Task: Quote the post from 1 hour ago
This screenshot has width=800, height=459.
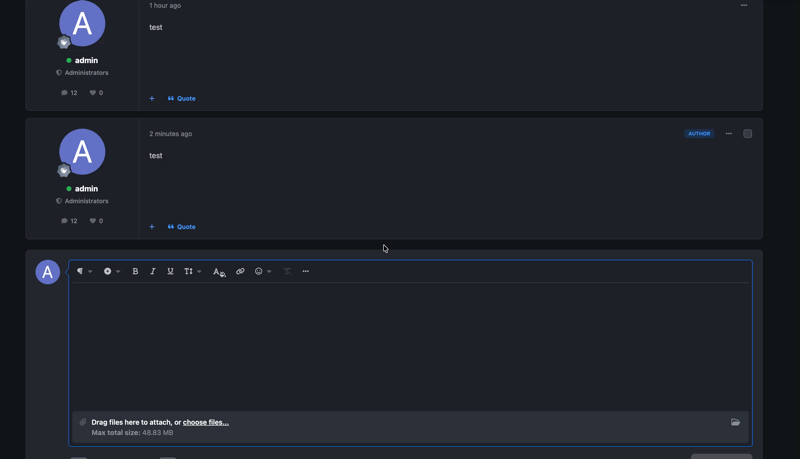Action: pyautogui.click(x=182, y=98)
